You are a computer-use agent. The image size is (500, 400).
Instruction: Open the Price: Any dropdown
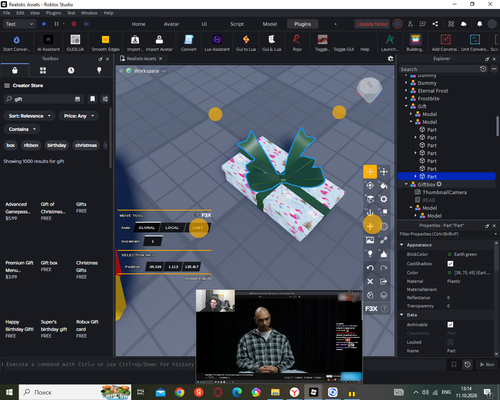(x=79, y=116)
